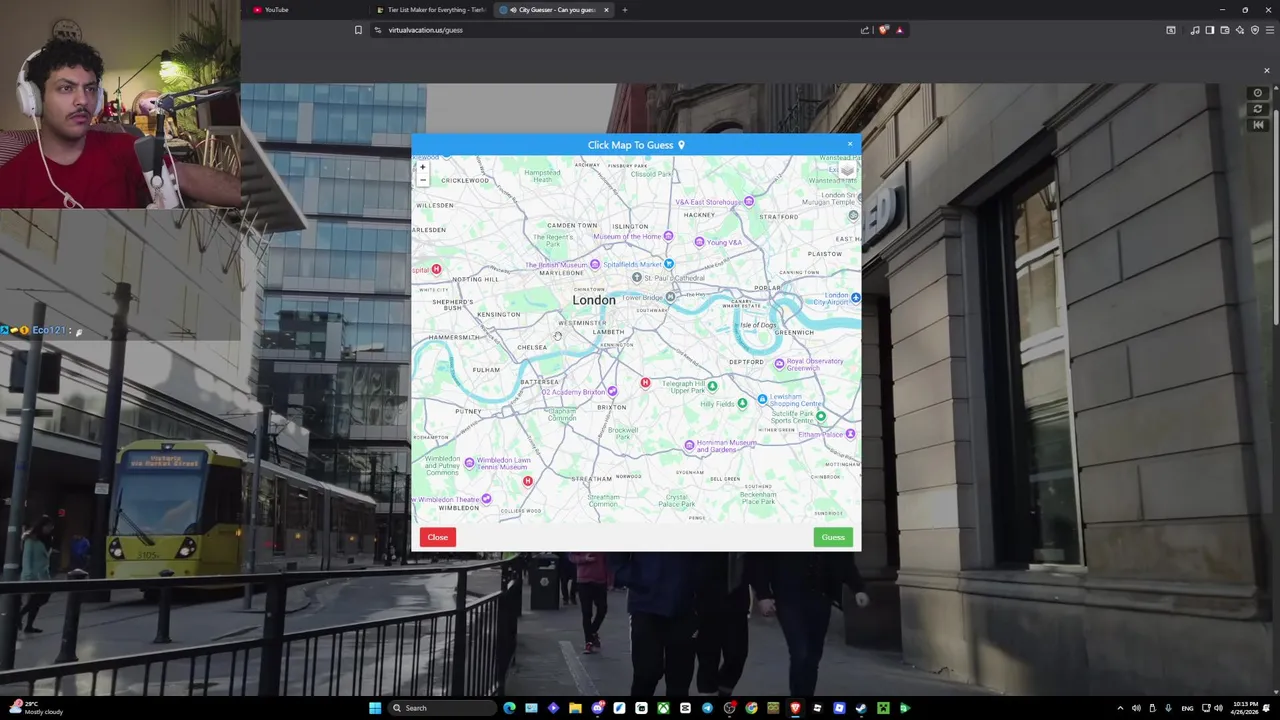Open the Windows Start menu

point(375,708)
